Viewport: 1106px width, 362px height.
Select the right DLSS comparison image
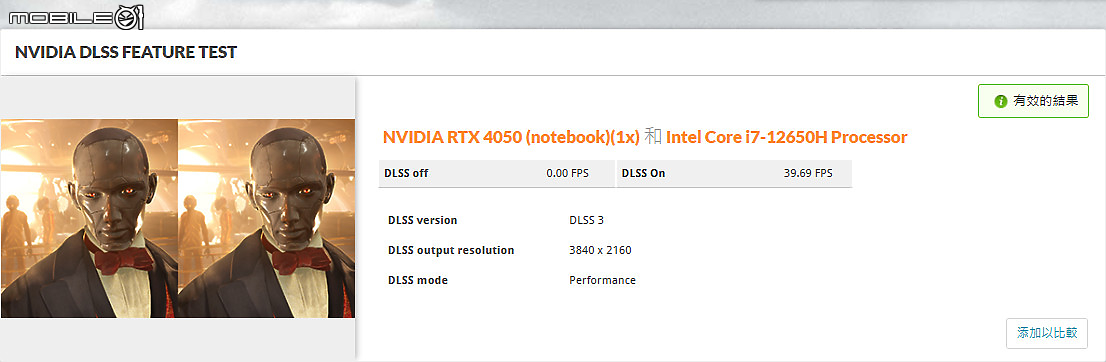[267, 218]
